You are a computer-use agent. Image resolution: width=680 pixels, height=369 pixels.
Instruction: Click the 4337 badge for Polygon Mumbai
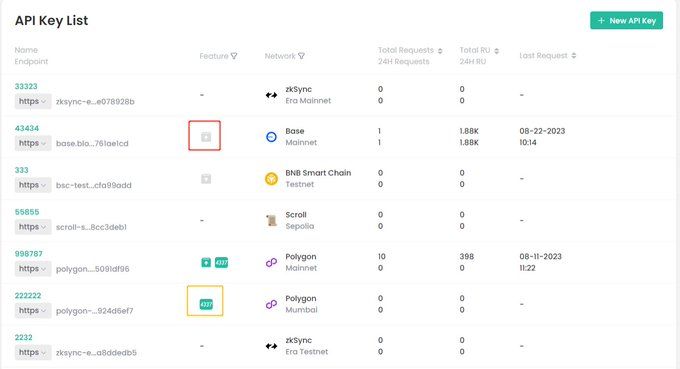206,304
